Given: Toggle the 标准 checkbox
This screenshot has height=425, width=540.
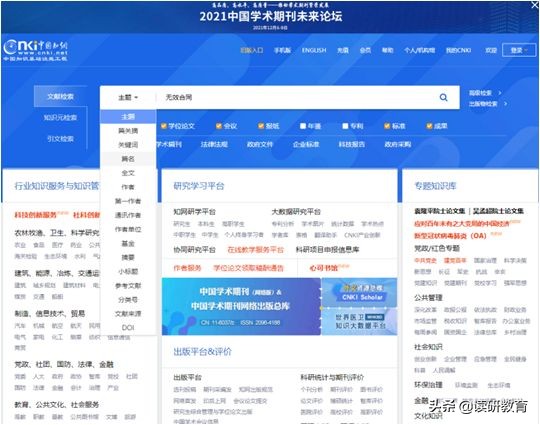Looking at the screenshot, I should click(x=387, y=126).
